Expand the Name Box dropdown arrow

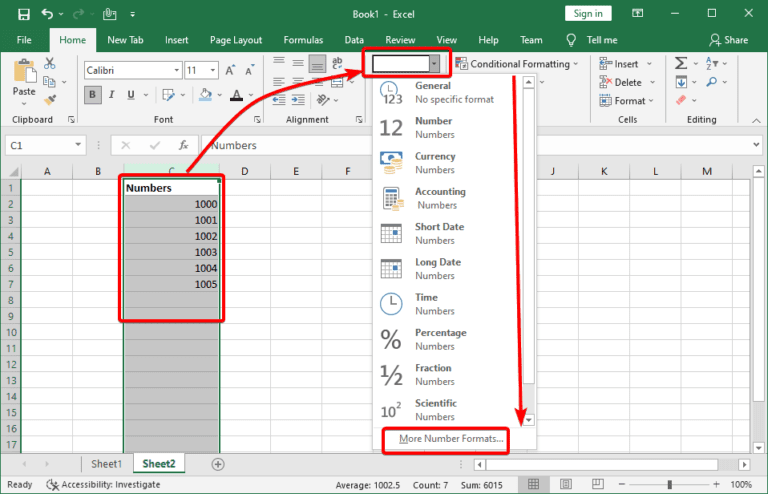(78, 145)
